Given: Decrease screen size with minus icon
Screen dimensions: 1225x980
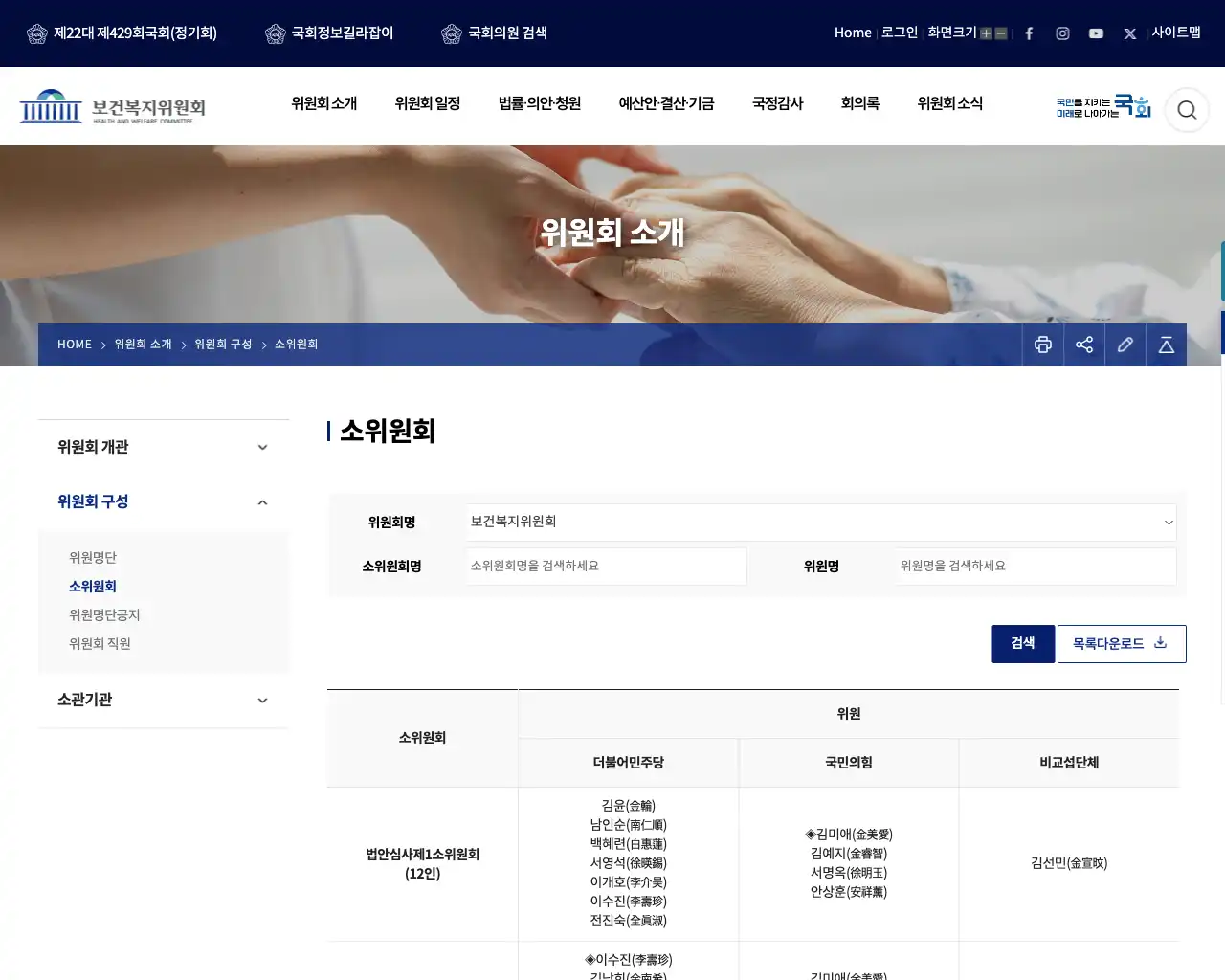Looking at the screenshot, I should (x=1001, y=33).
